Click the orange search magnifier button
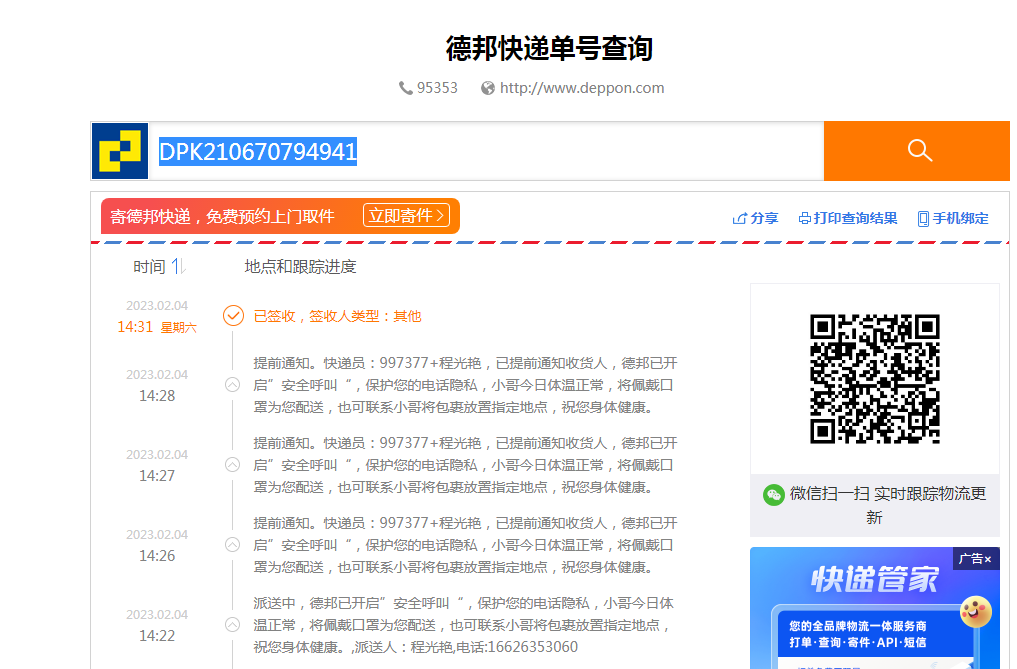 (x=916, y=151)
